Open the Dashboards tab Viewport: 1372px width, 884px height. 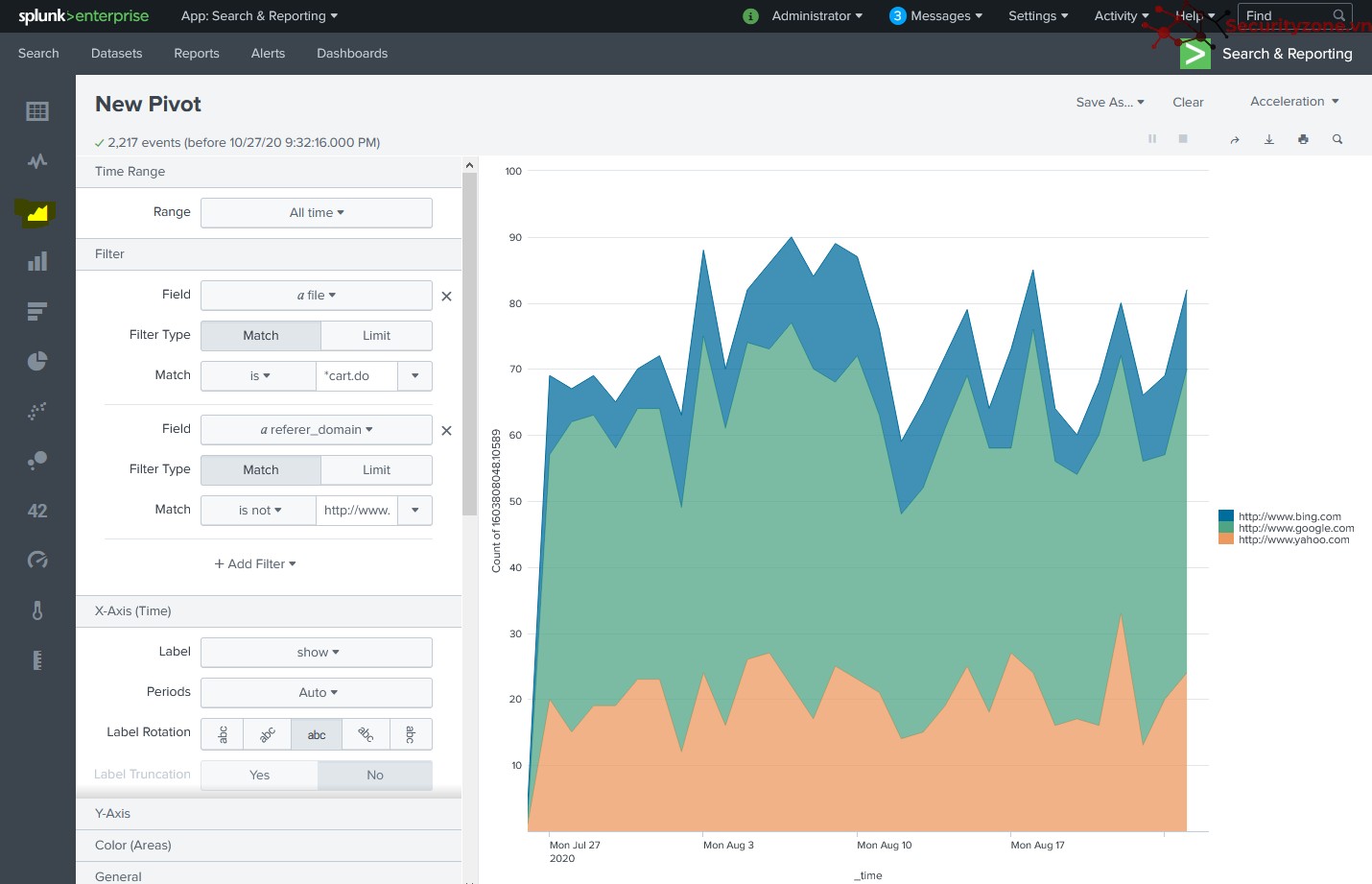(x=352, y=54)
